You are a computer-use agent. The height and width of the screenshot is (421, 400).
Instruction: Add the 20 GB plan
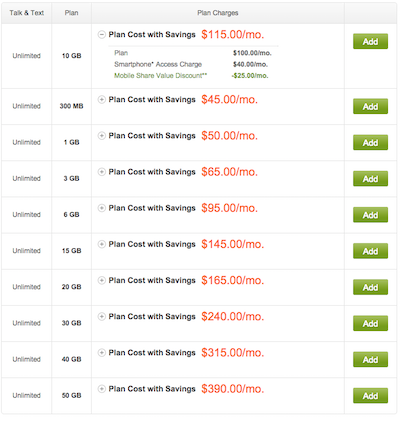(x=370, y=287)
